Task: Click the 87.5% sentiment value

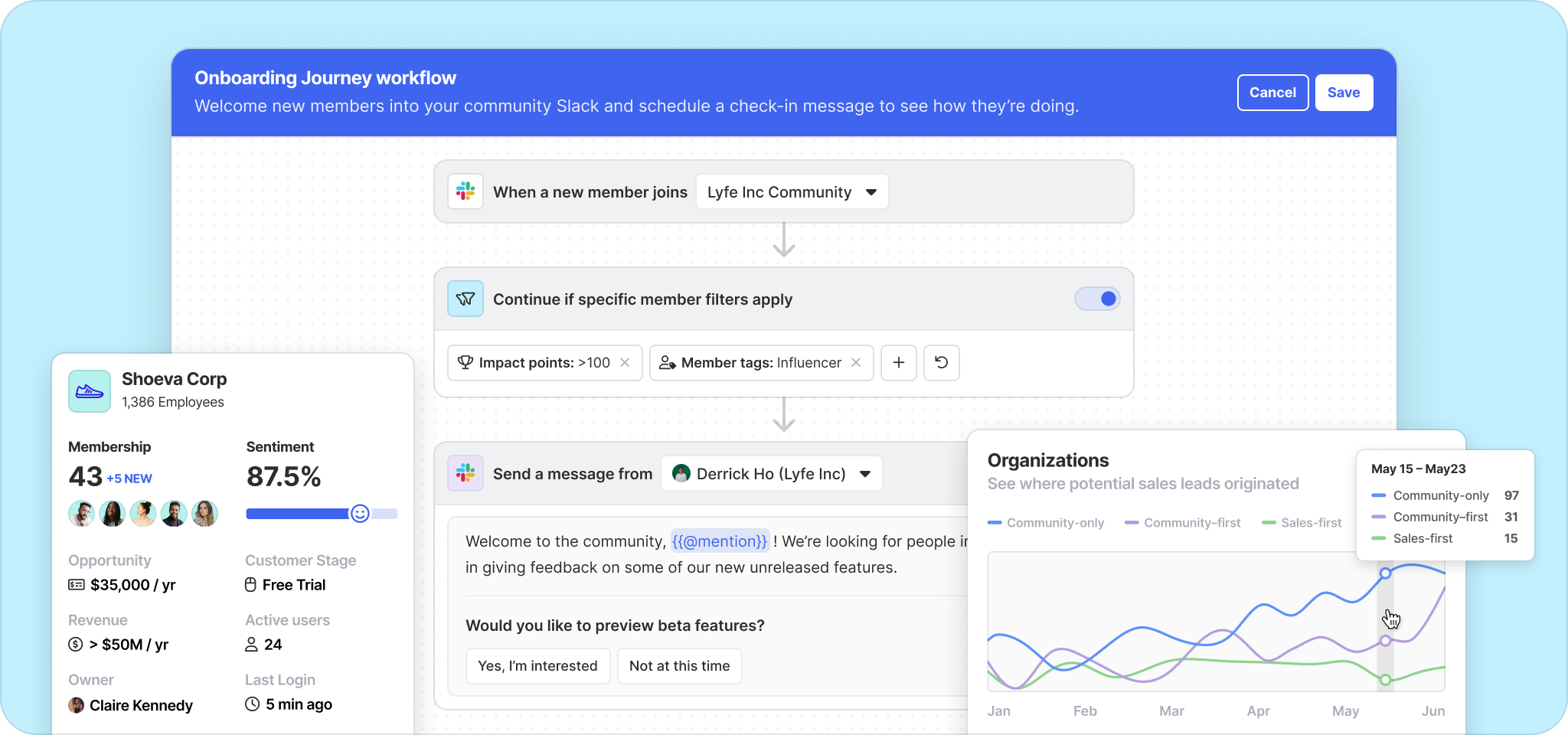Action: coord(284,477)
